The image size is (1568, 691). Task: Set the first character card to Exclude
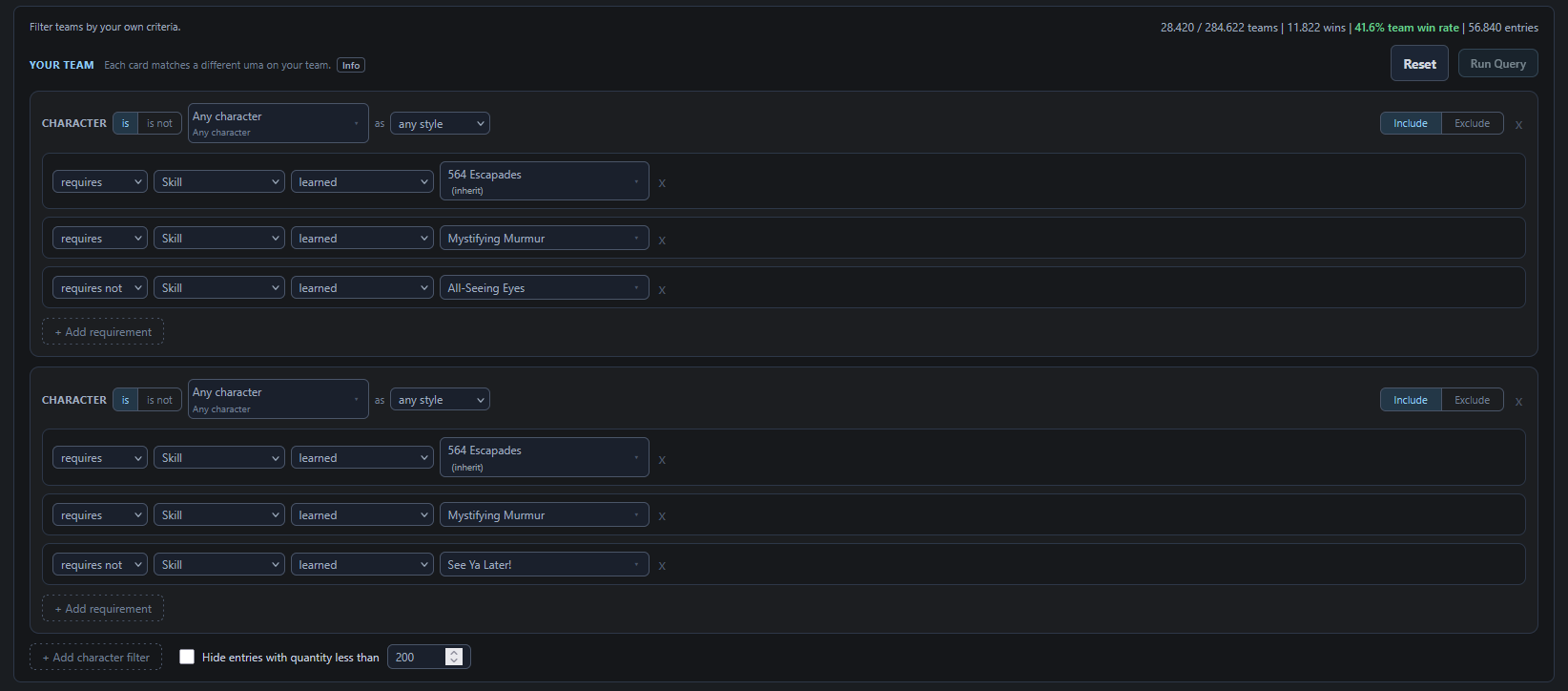click(x=1472, y=123)
